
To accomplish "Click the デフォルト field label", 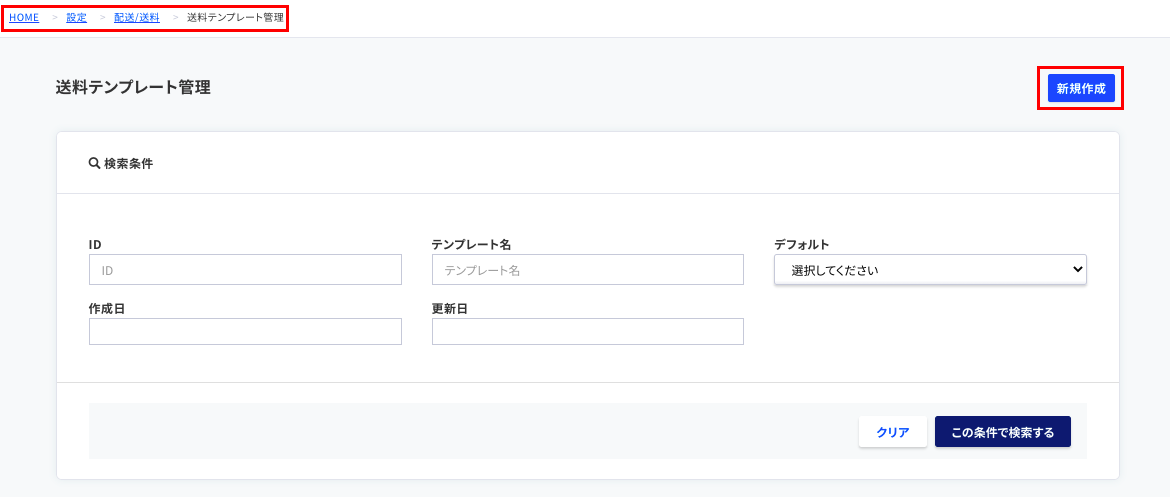I will (801, 244).
